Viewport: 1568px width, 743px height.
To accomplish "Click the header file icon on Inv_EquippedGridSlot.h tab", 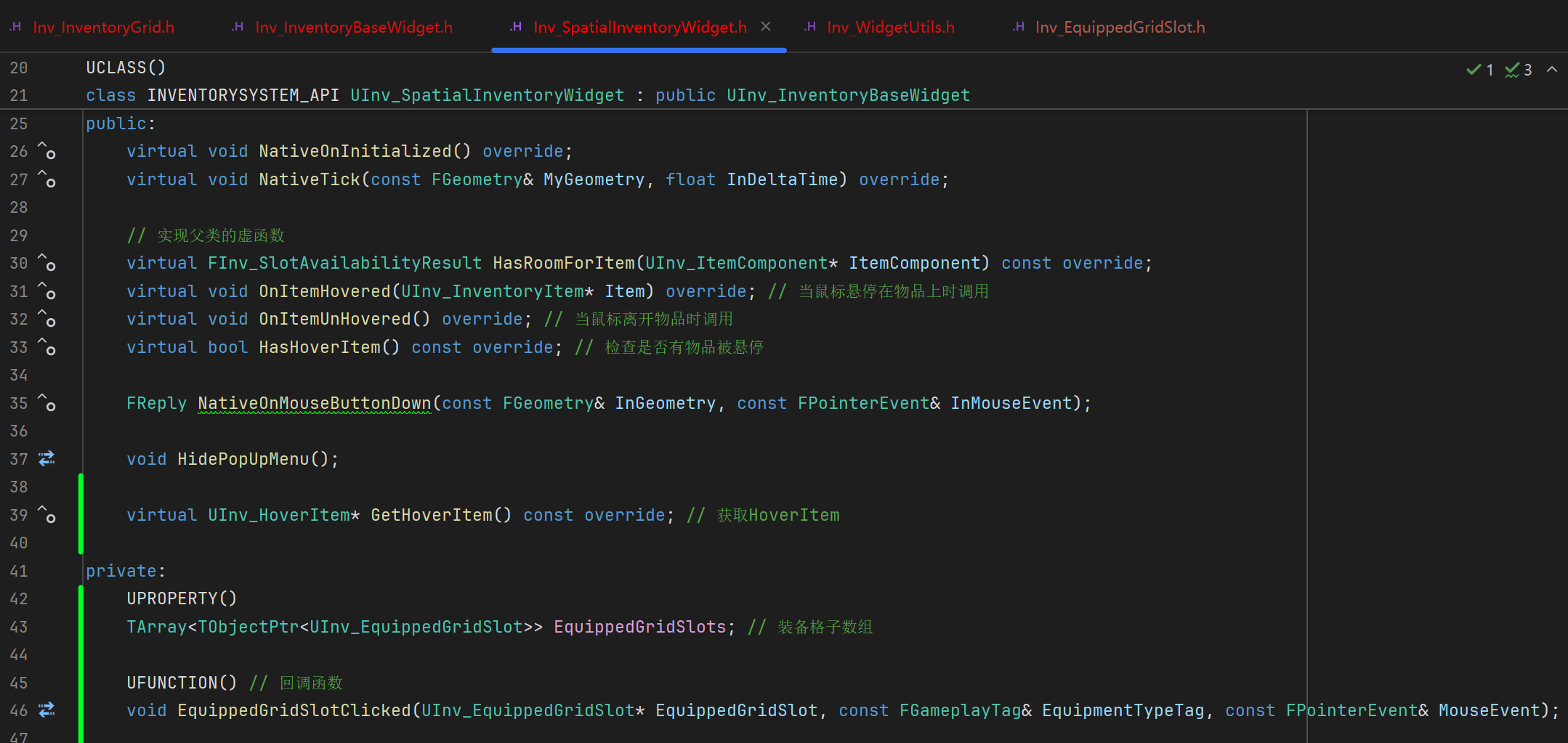I will point(1019,27).
